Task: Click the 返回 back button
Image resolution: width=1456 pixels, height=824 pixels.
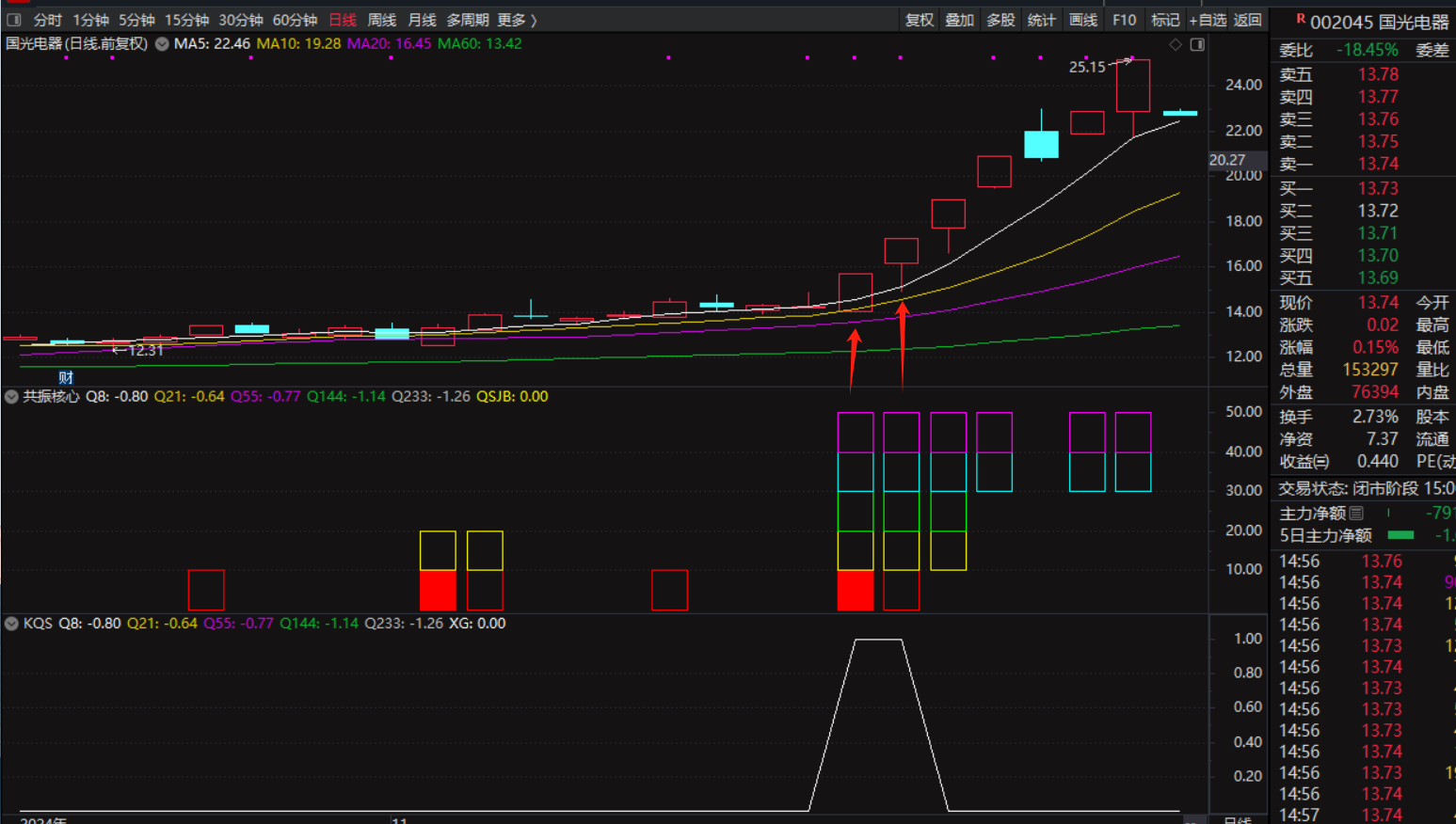Action: [1248, 20]
